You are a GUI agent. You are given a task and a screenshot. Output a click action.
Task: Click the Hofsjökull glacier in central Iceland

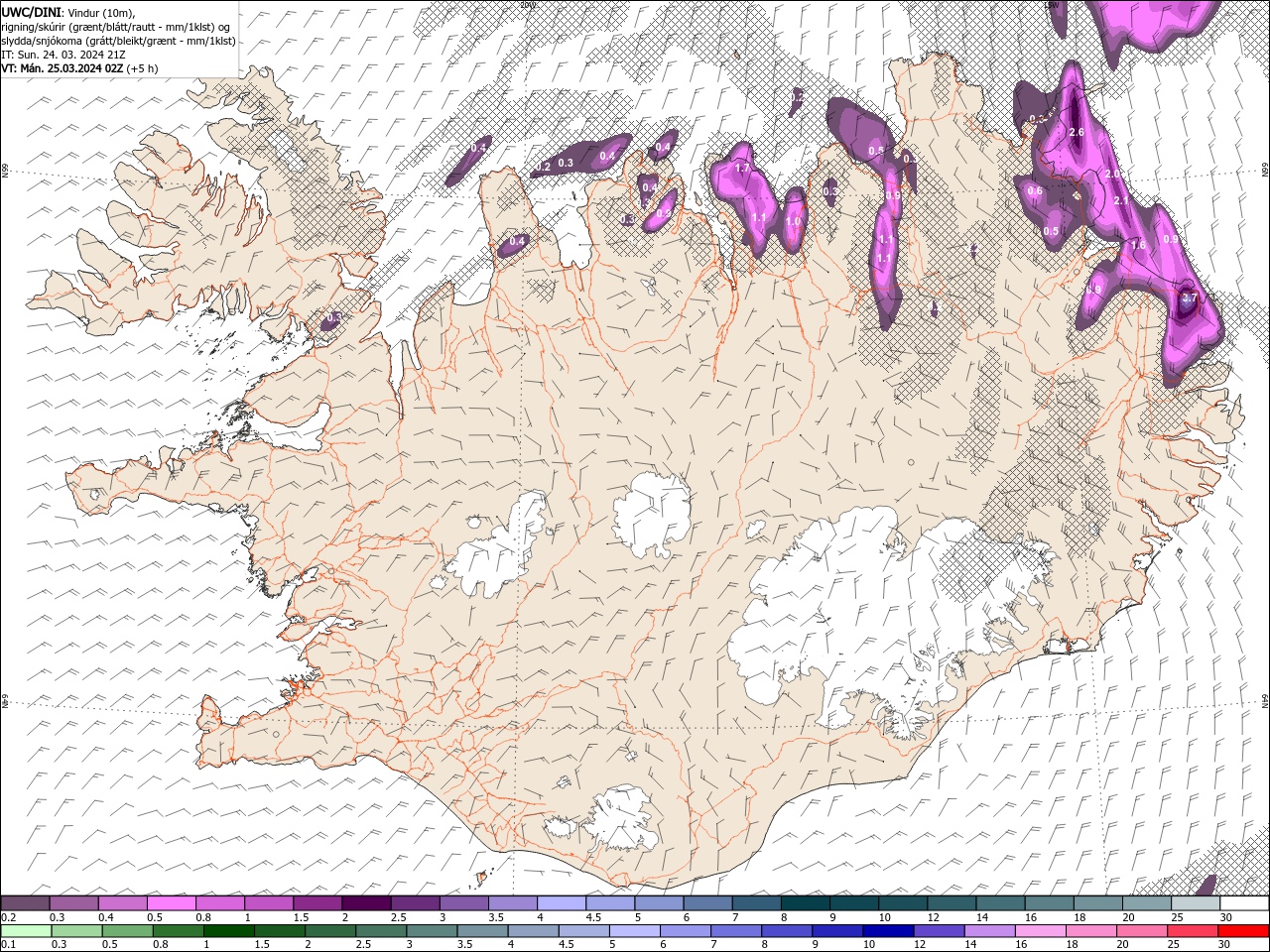coord(652,514)
